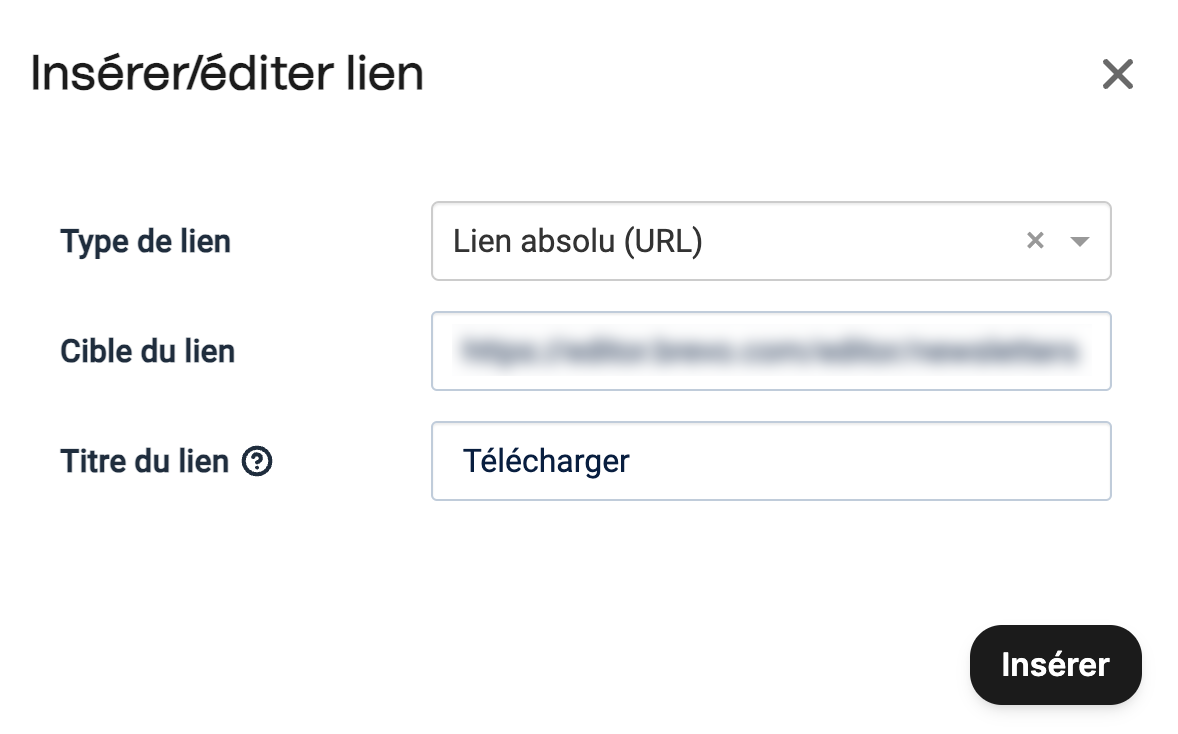
Task: Close the 'Insérer/éditer lien' dialog
Action: click(1117, 74)
